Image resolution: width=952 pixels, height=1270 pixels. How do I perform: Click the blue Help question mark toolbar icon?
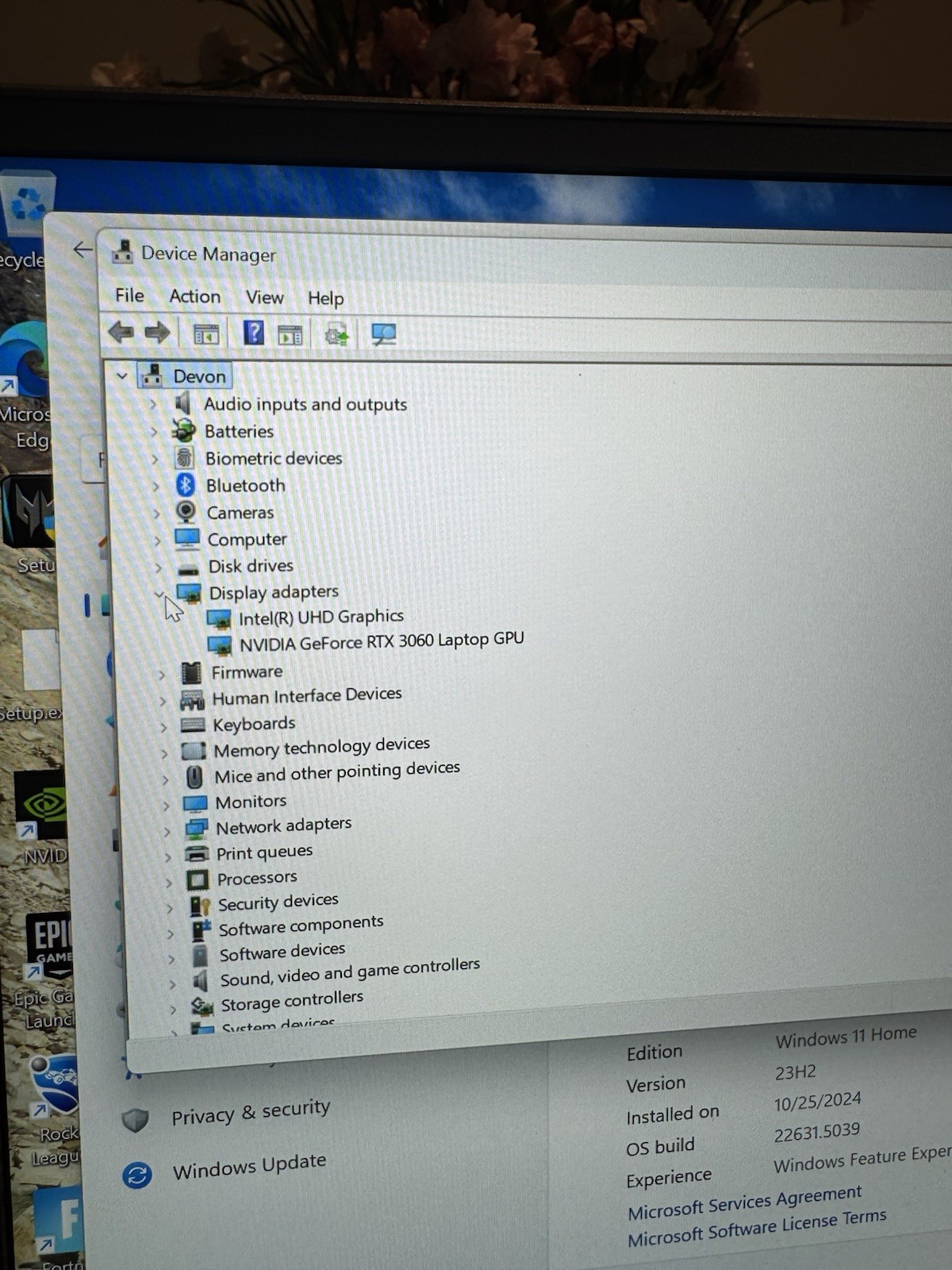coord(254,333)
